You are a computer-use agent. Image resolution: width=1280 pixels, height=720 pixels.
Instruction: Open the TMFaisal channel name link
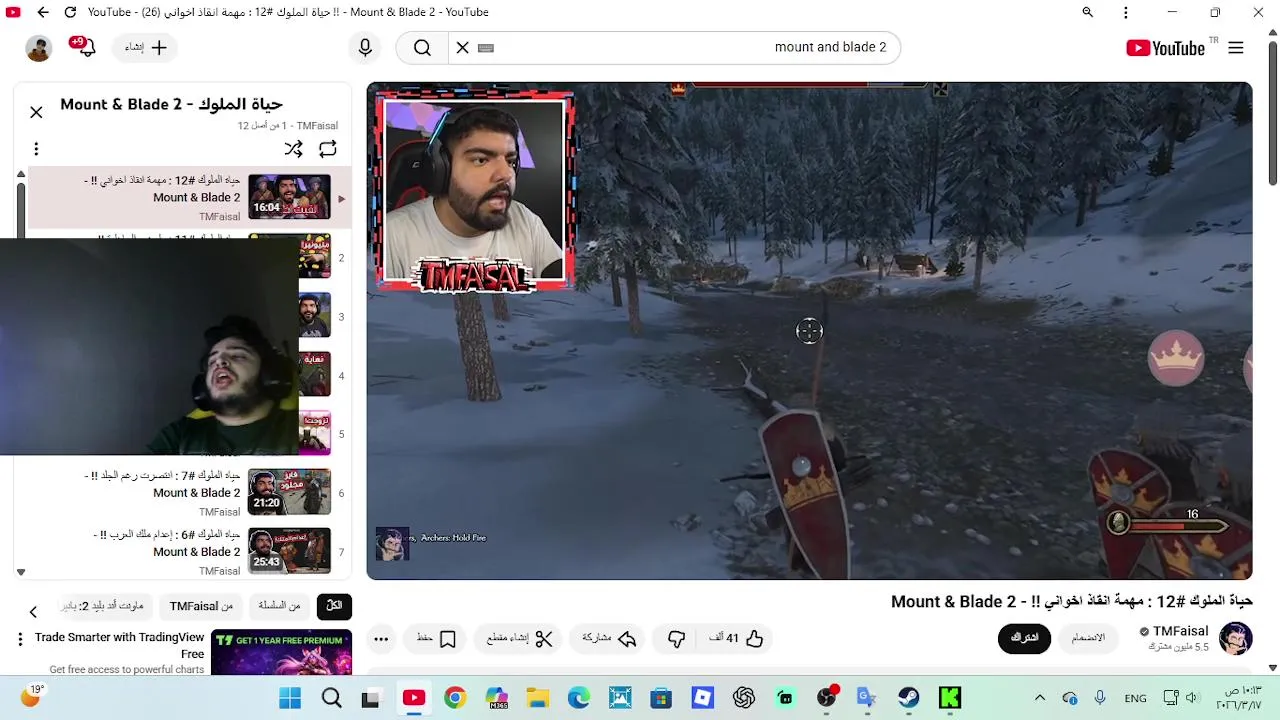click(1180, 631)
